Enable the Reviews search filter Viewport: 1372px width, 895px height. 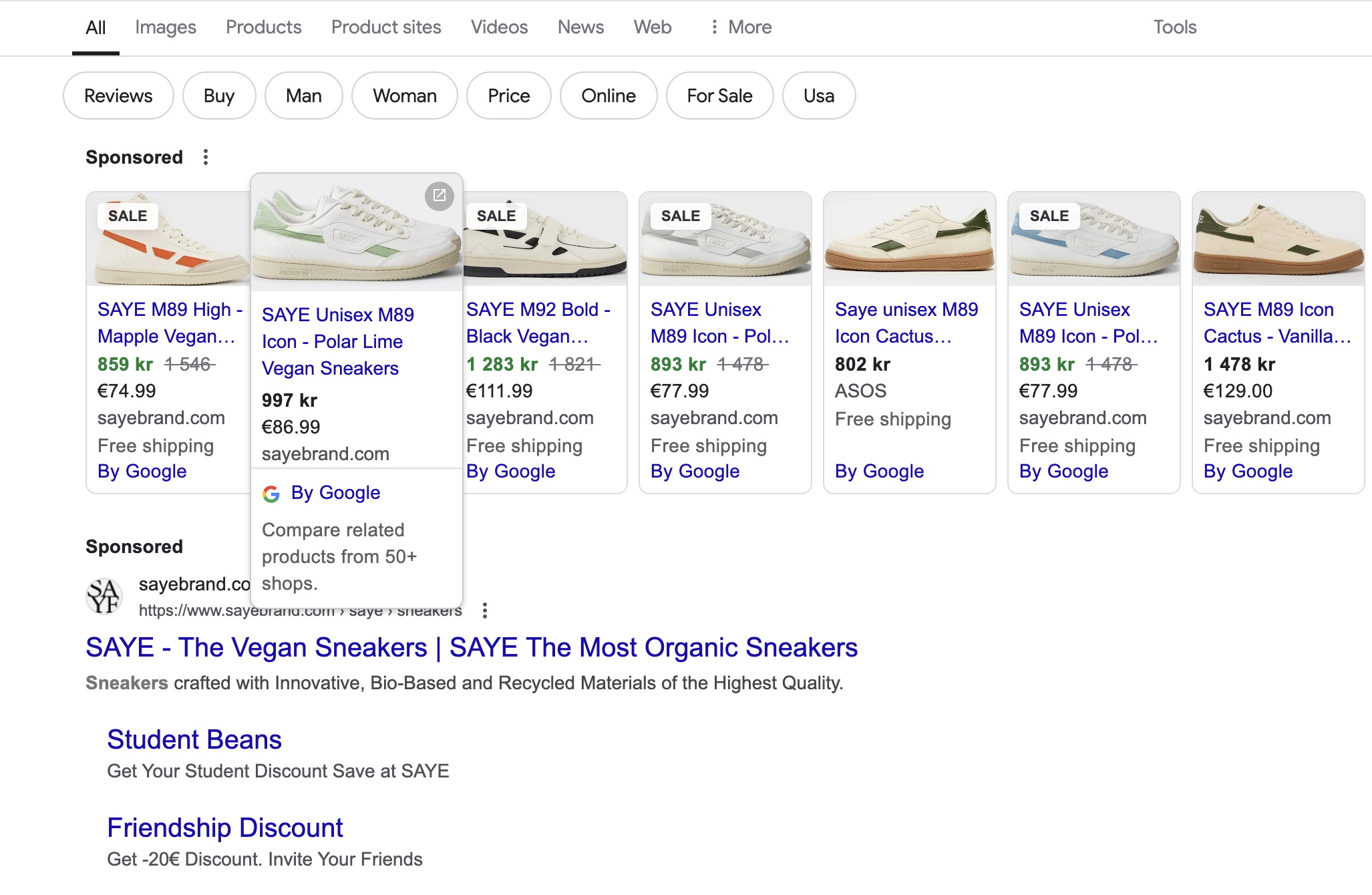point(118,96)
